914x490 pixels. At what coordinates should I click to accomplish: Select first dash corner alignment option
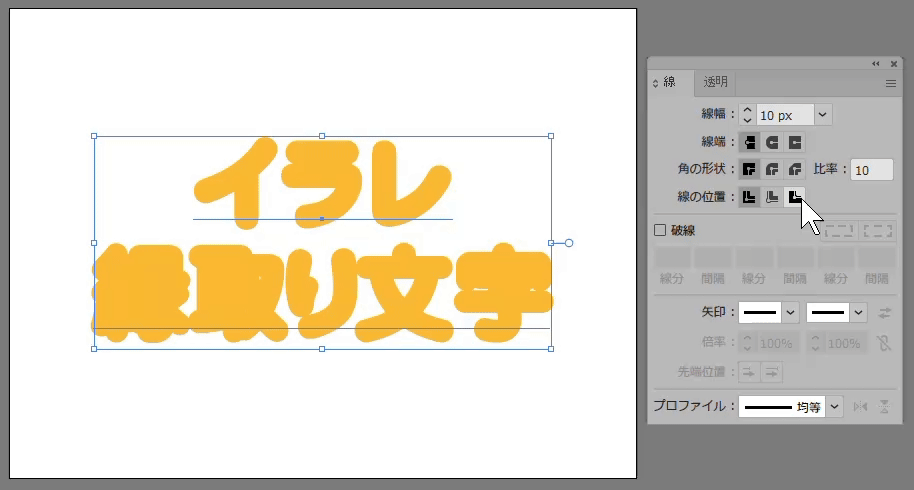(839, 231)
